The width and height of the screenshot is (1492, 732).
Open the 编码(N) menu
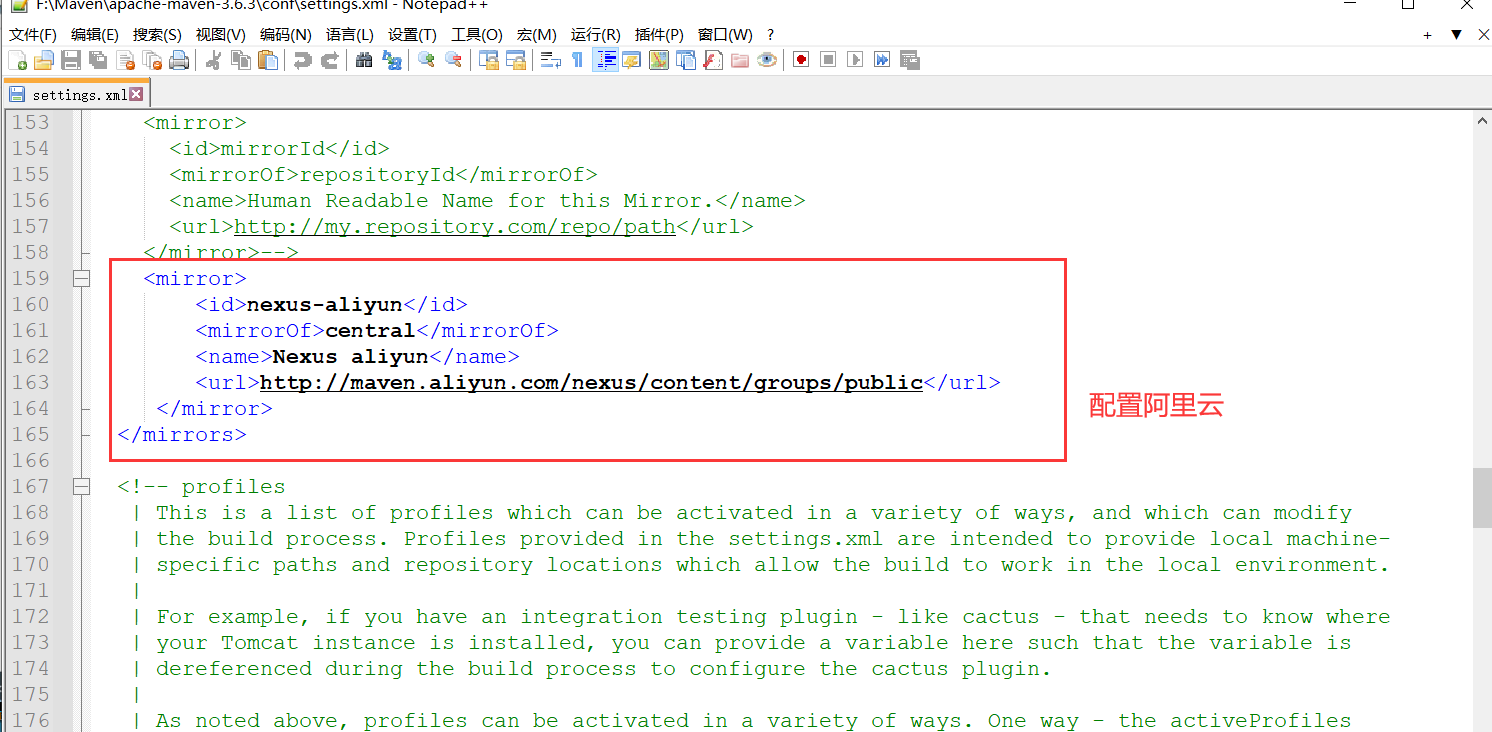285,35
